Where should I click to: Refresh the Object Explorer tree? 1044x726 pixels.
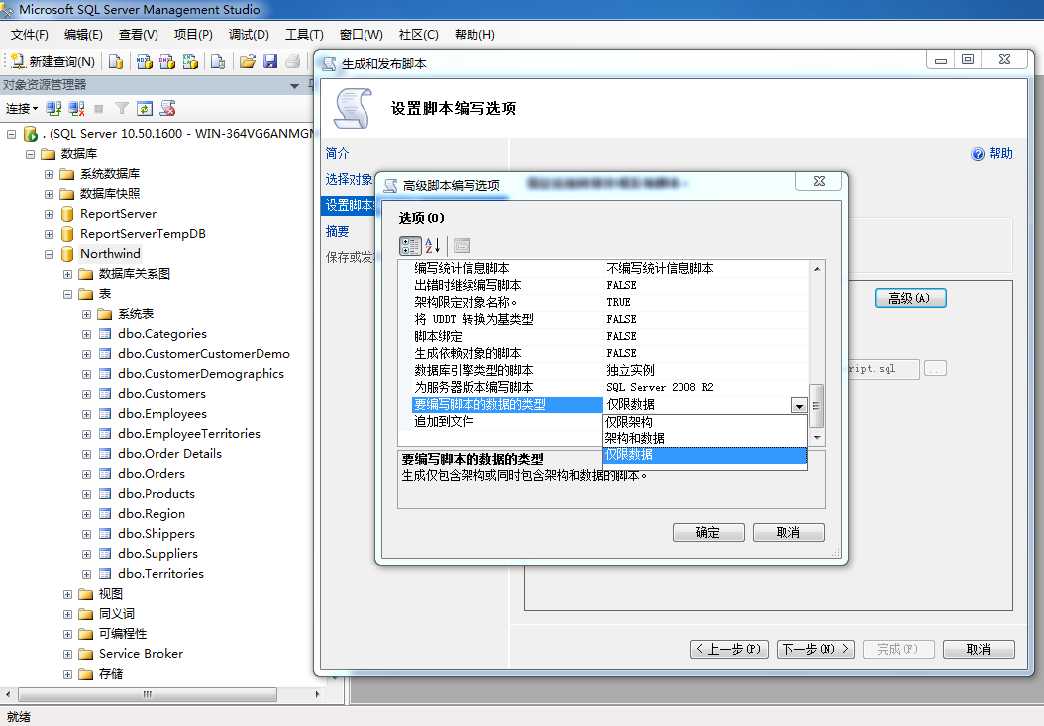click(144, 109)
